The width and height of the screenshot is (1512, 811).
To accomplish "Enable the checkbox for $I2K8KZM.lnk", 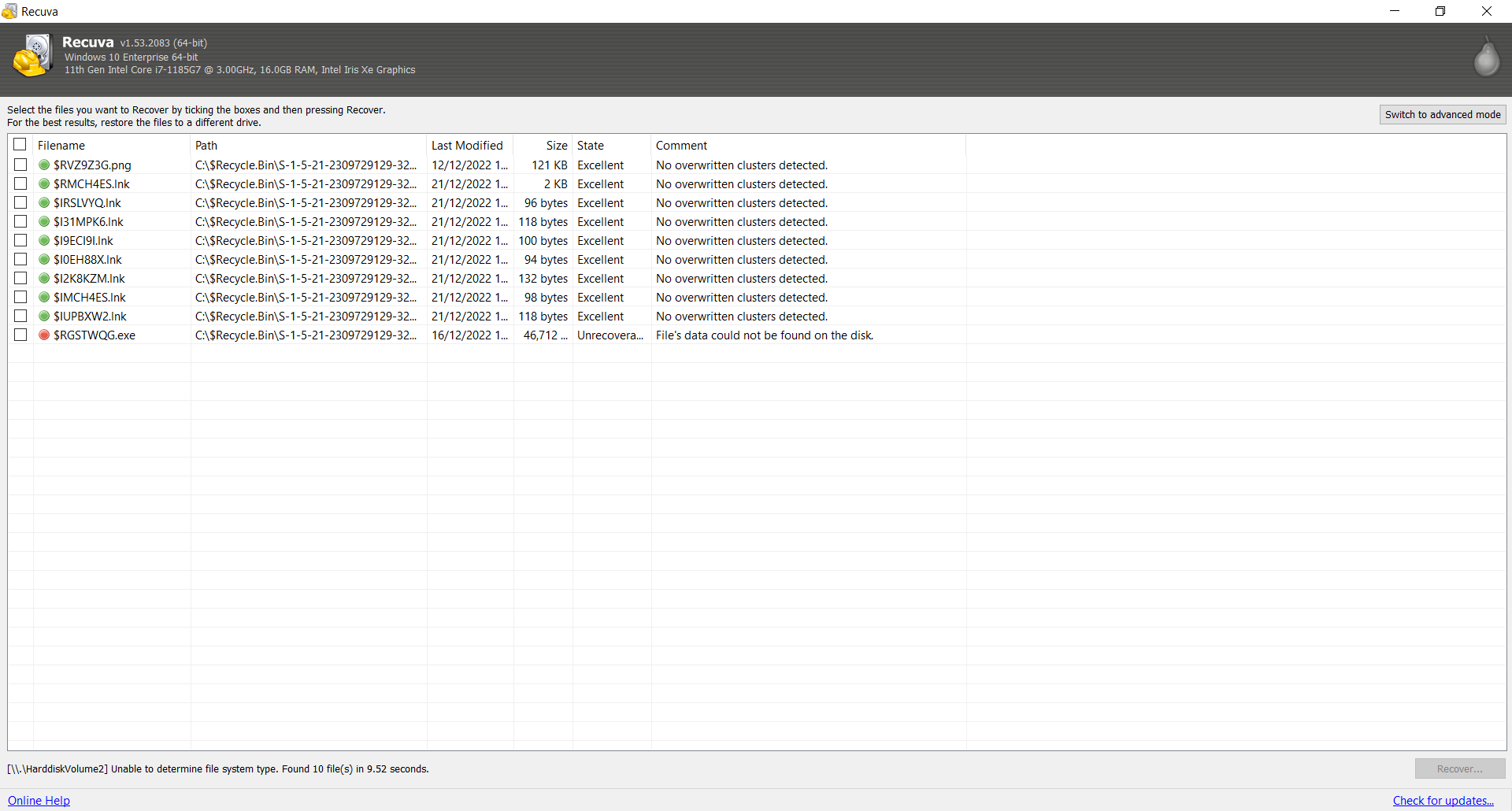I will click(x=20, y=278).
